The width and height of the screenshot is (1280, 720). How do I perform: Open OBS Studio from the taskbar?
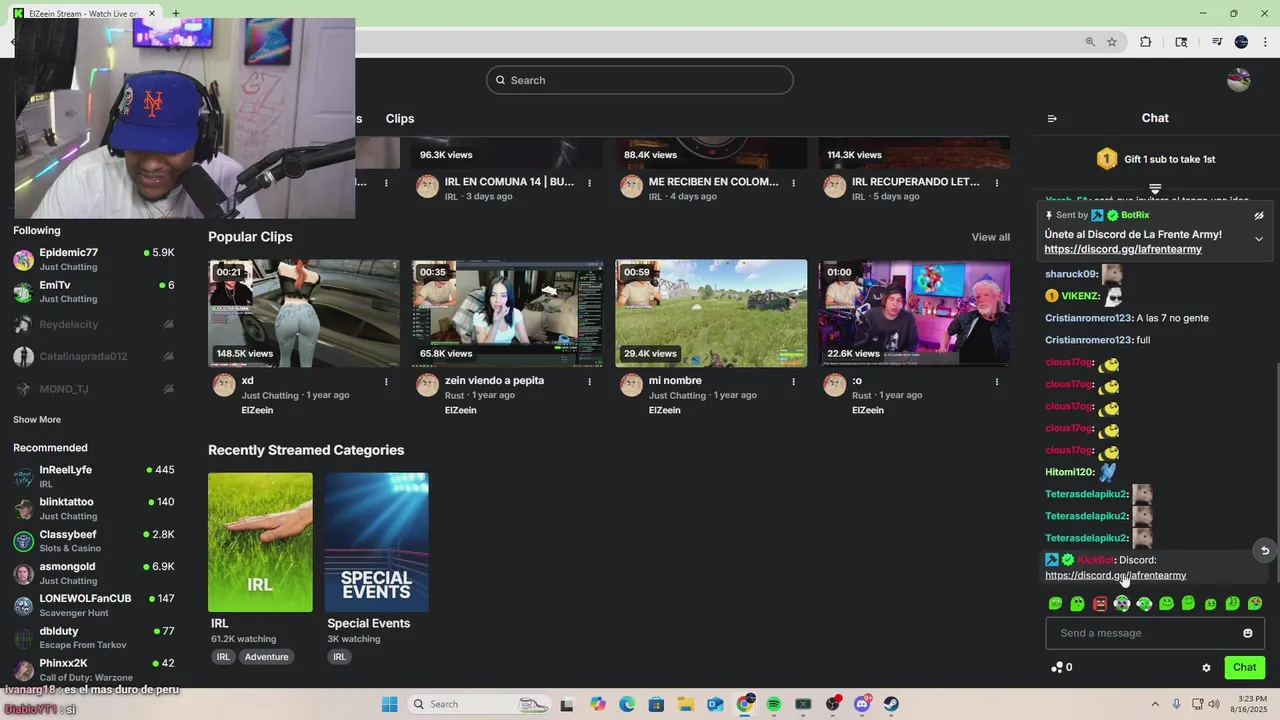pyautogui.click(x=832, y=704)
